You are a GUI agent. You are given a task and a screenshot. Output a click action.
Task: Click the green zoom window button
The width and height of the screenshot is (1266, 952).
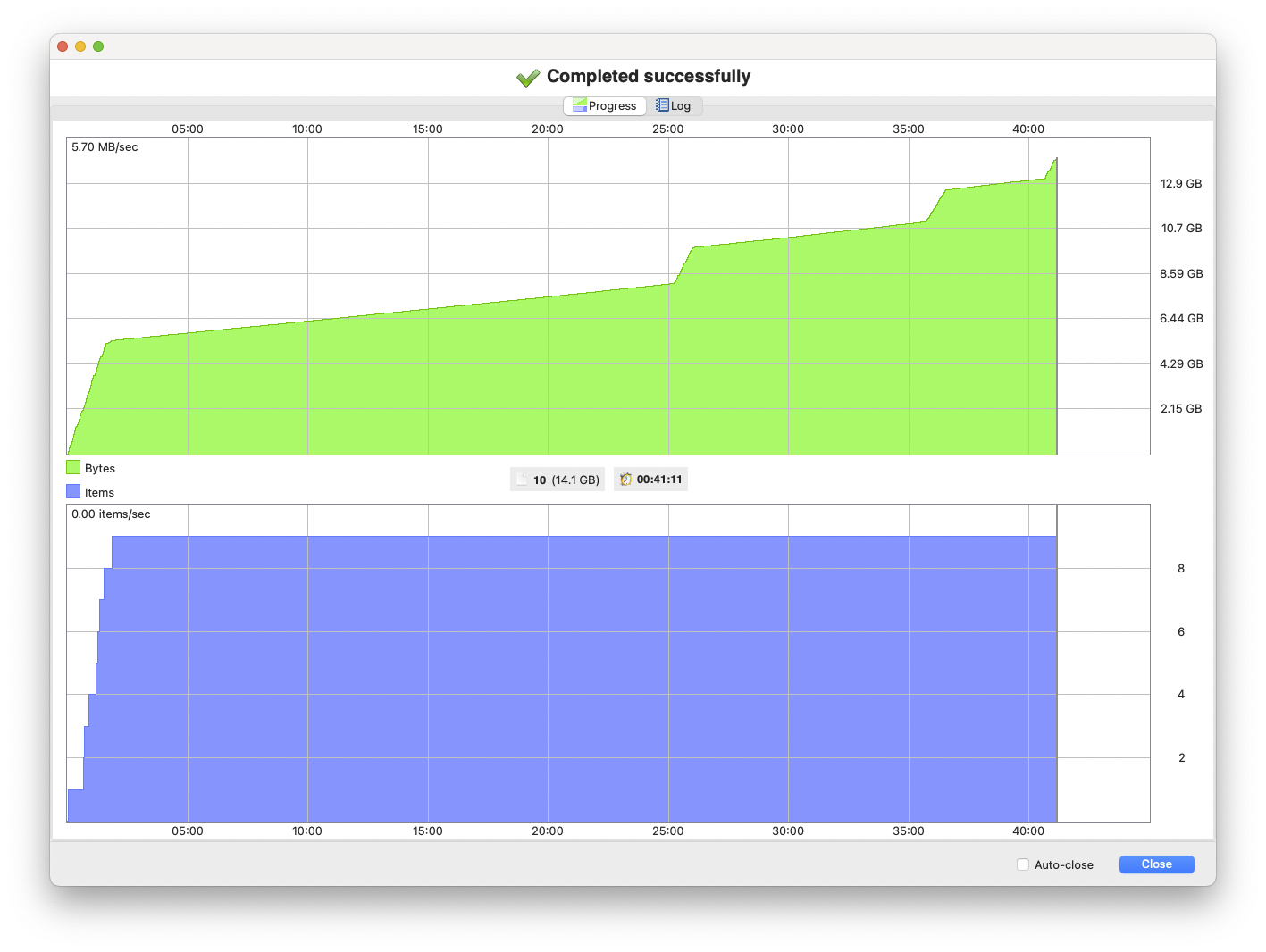98,46
